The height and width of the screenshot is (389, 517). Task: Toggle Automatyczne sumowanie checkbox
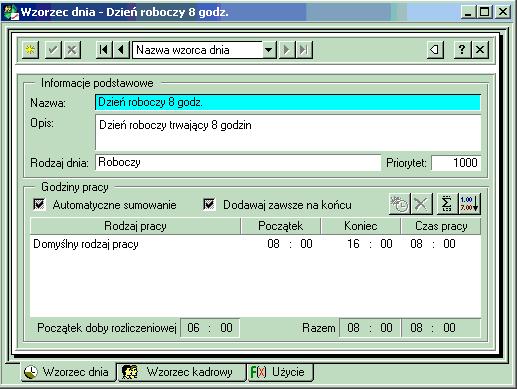click(39, 204)
